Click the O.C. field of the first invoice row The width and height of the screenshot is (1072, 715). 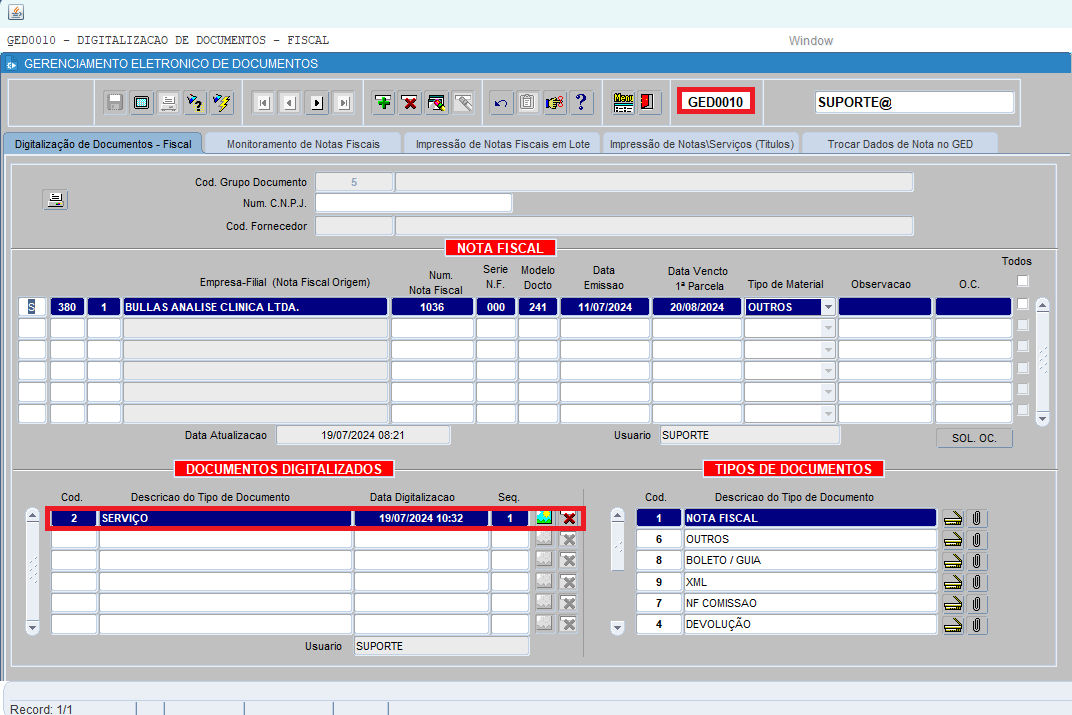click(x=974, y=307)
